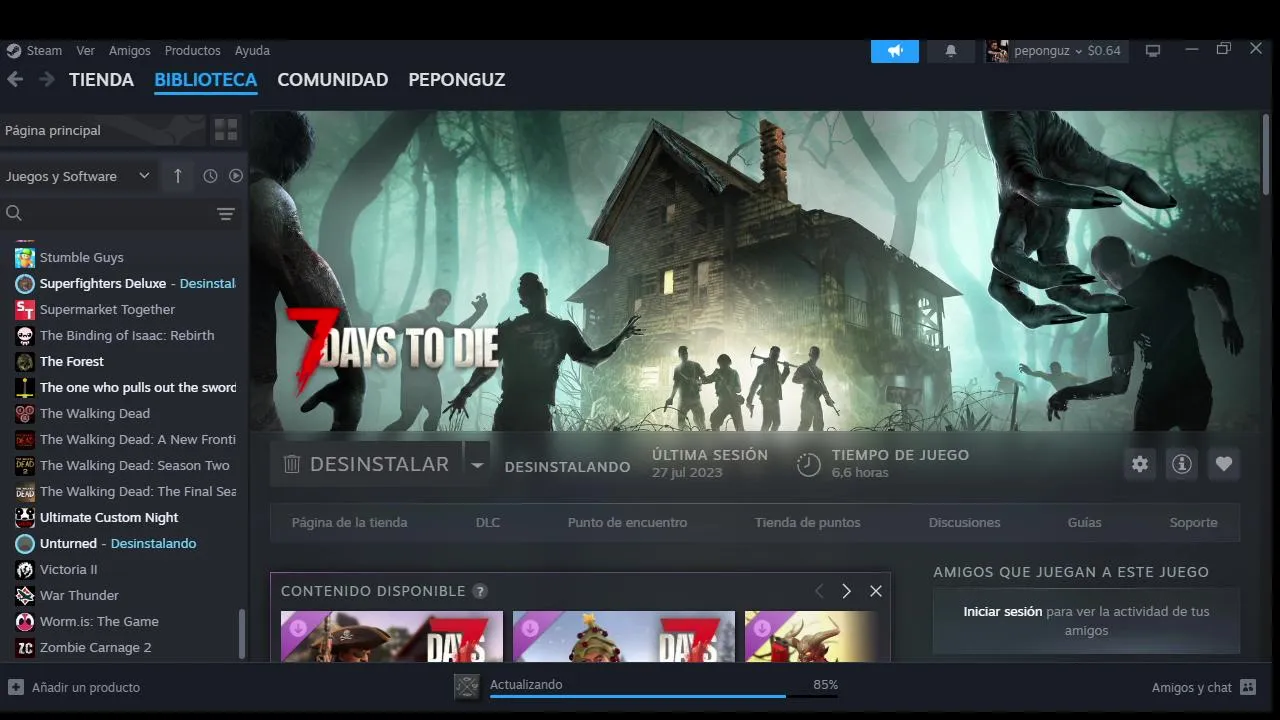
Task: Open the Christmas tree DLC thumbnail
Action: coord(624,636)
